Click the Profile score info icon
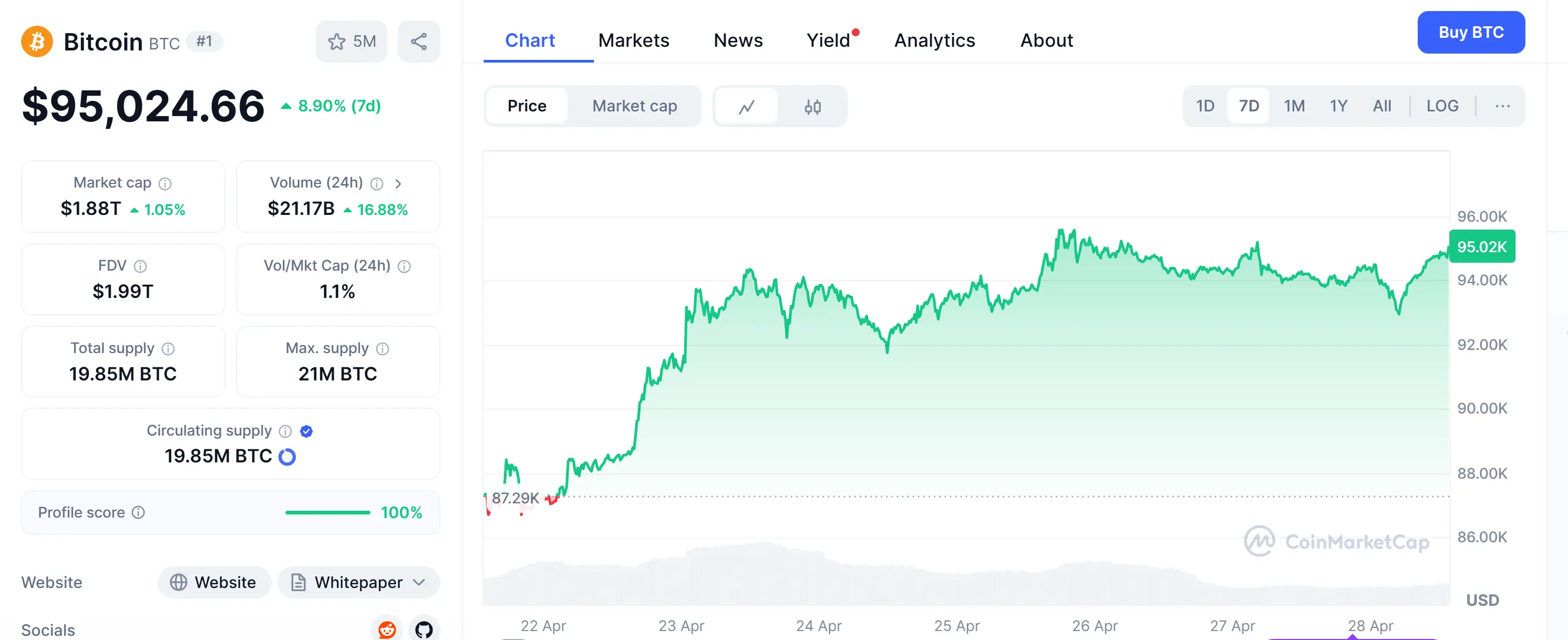1568x640 pixels. pyautogui.click(x=139, y=512)
